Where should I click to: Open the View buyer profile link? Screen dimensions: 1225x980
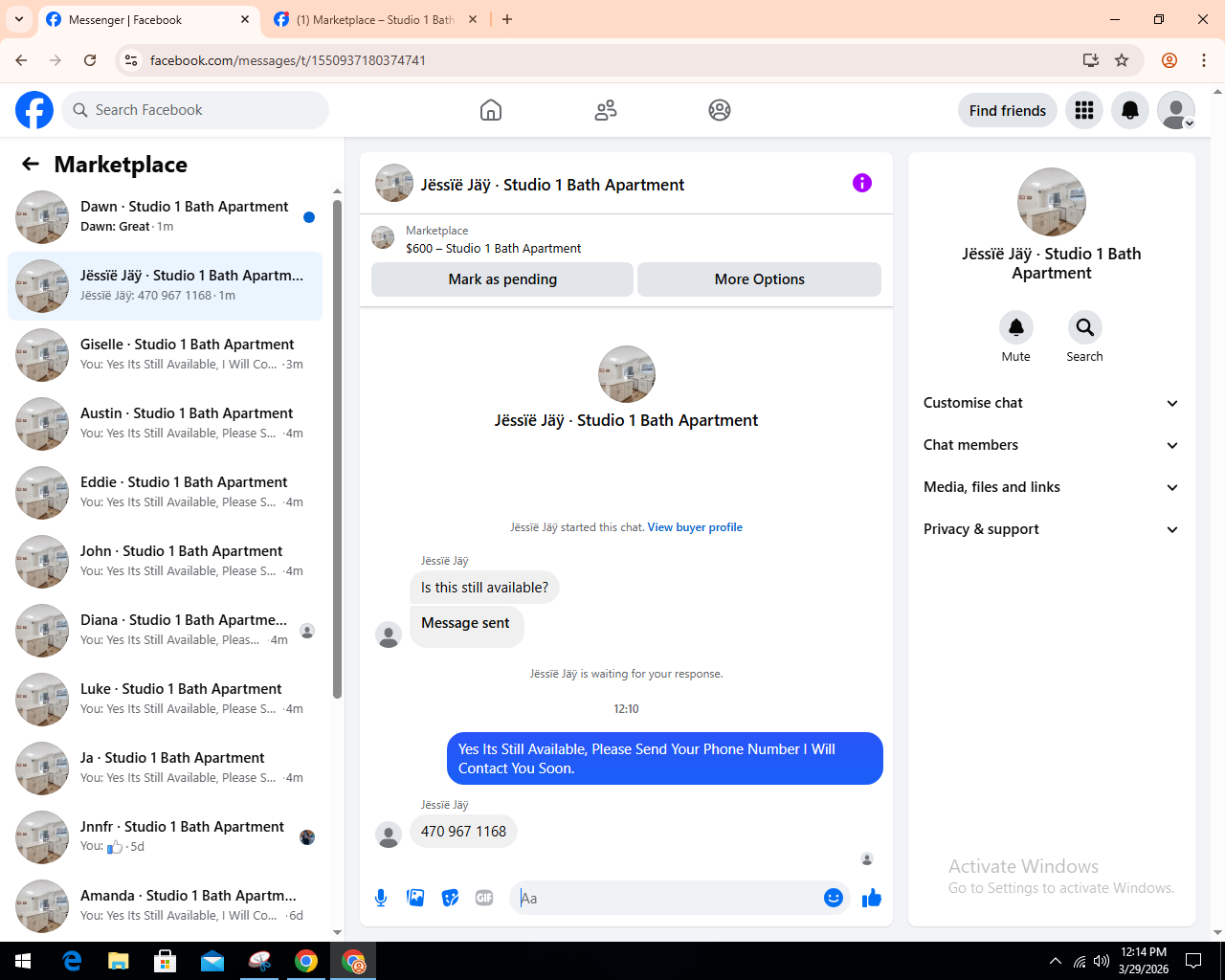695,527
